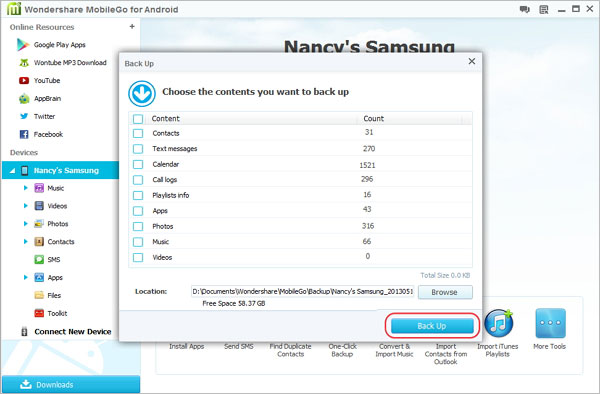Click the Online Resources heading
This screenshot has width=600, height=394.
tap(42, 27)
